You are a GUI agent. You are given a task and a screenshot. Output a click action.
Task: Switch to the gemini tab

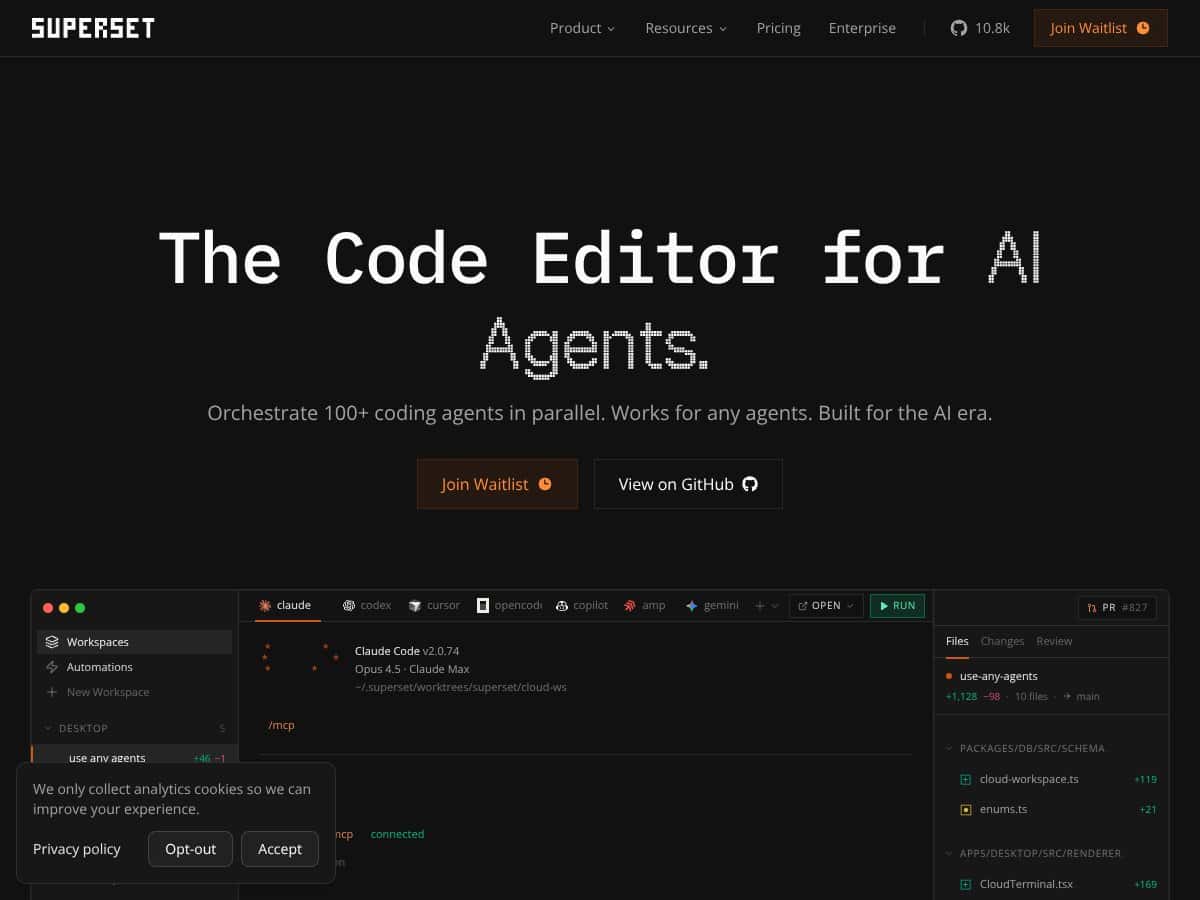[712, 605]
